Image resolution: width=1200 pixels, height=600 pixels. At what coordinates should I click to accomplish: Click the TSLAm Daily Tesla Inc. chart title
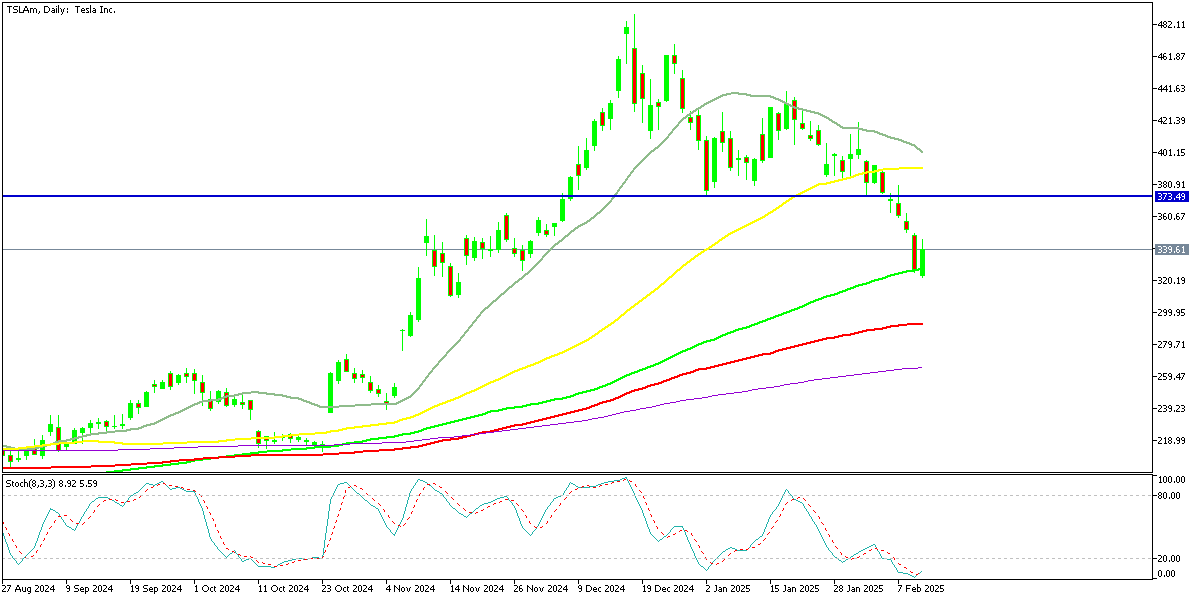tap(59, 9)
